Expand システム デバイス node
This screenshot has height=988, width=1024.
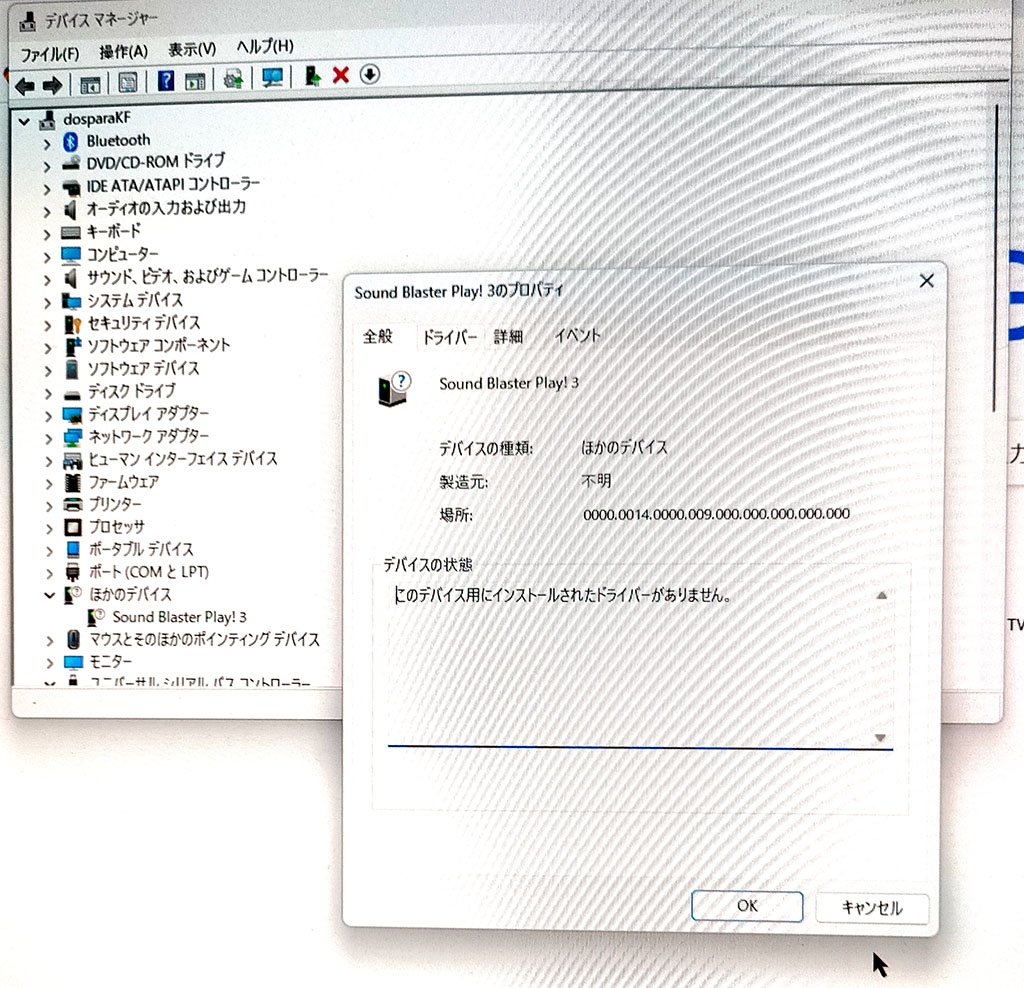click(48, 303)
